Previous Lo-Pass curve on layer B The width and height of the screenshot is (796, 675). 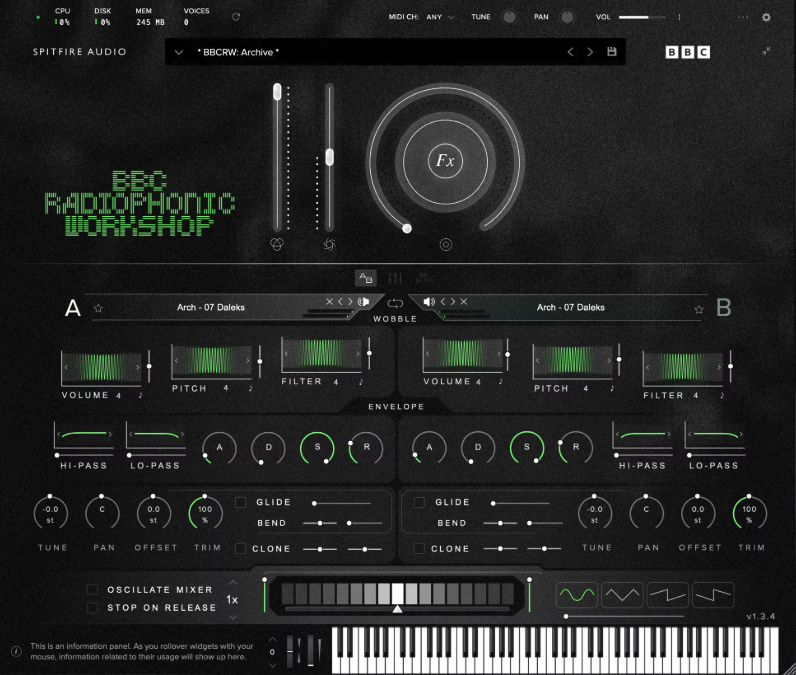click(689, 434)
